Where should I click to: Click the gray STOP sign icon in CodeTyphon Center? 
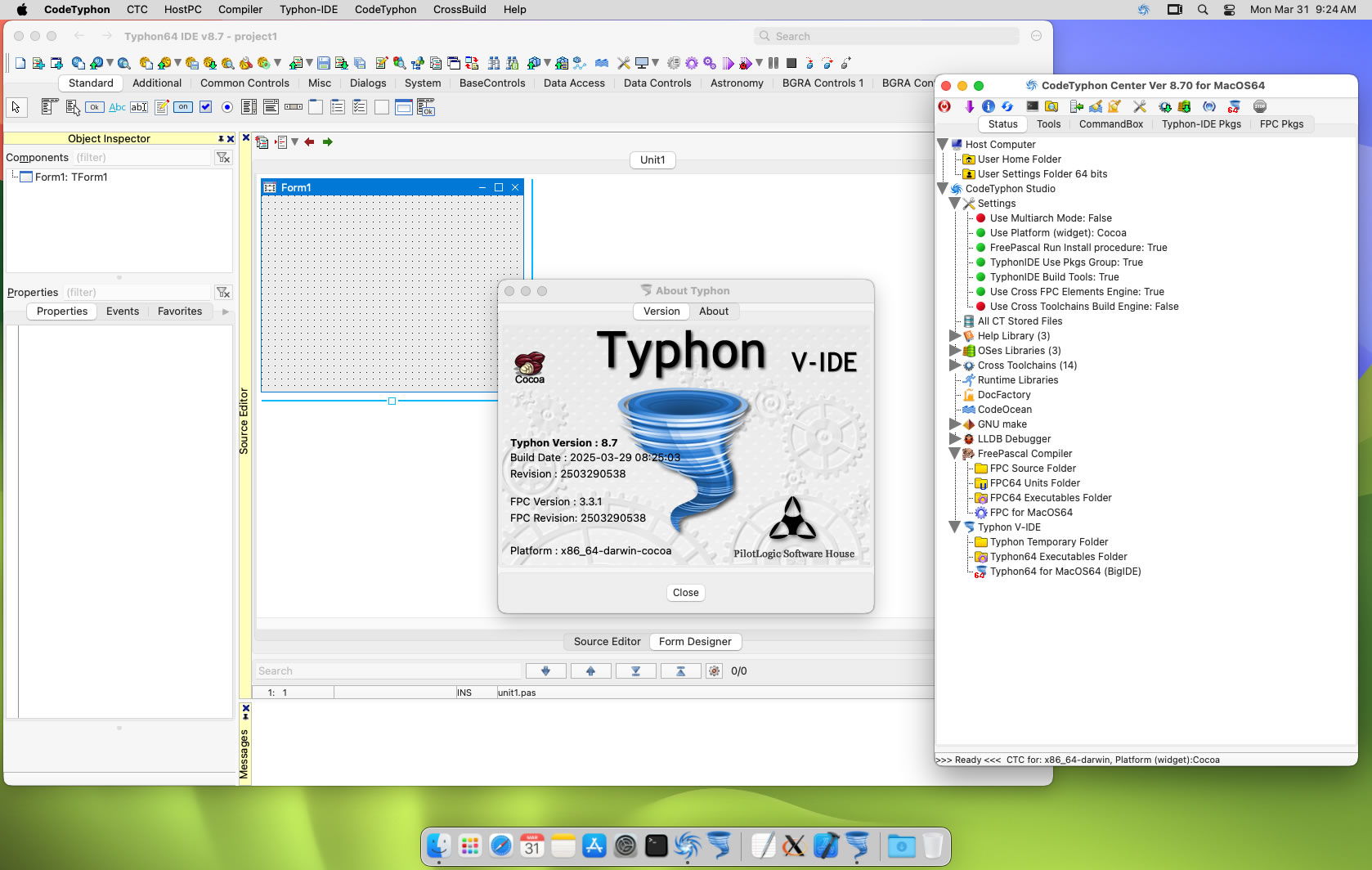(x=1260, y=106)
